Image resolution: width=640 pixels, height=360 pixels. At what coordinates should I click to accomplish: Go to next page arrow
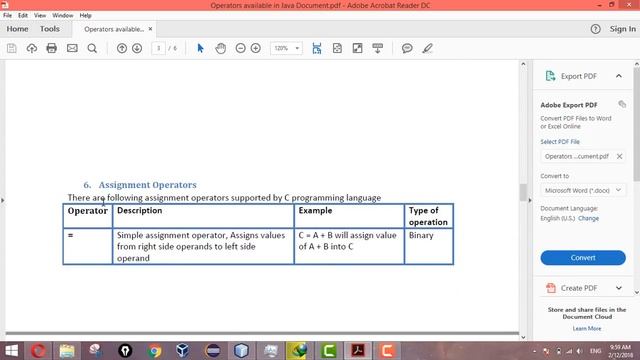click(x=137, y=48)
